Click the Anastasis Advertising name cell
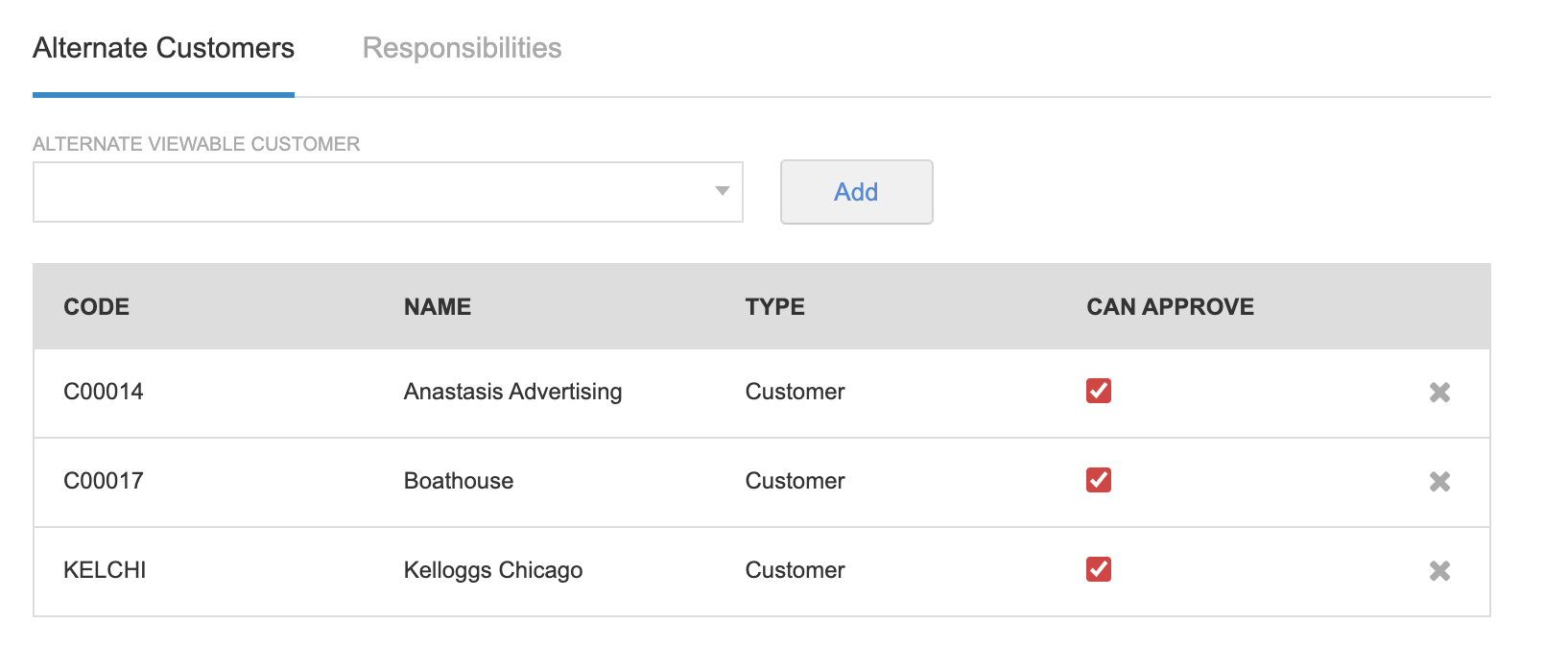Image resolution: width=1568 pixels, height=670 pixels. (x=512, y=392)
